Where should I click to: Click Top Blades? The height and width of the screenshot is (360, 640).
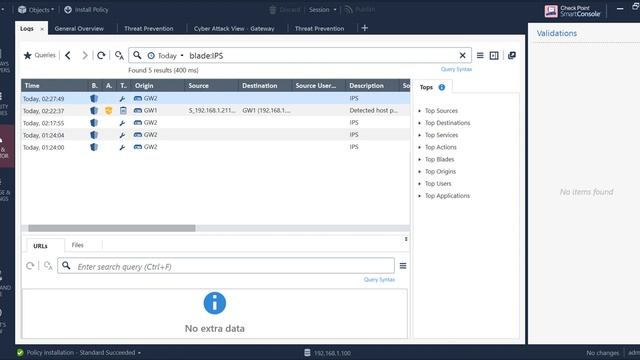[439, 159]
